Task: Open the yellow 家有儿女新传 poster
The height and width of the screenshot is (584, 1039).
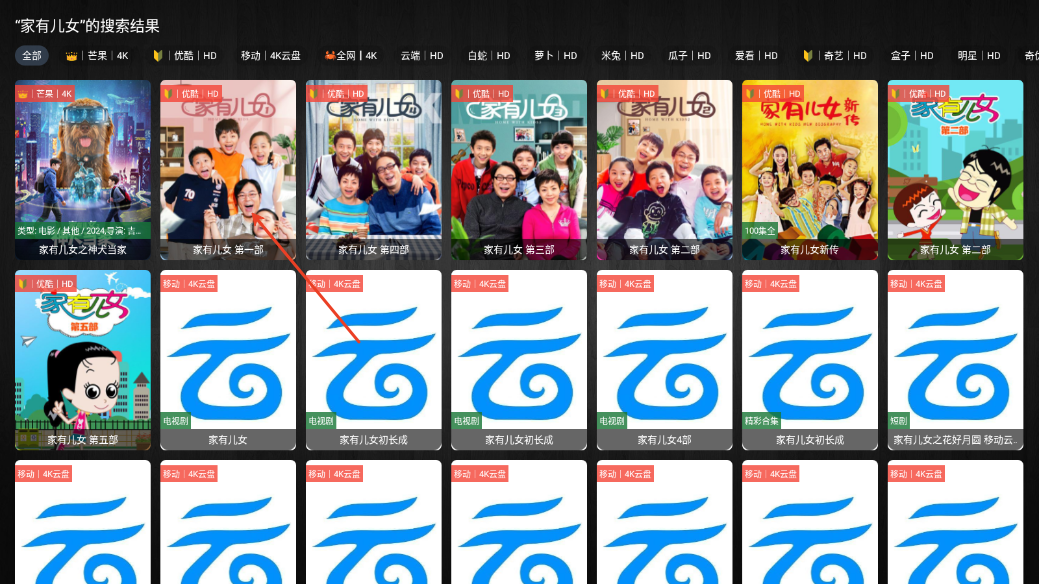Action: (810, 169)
